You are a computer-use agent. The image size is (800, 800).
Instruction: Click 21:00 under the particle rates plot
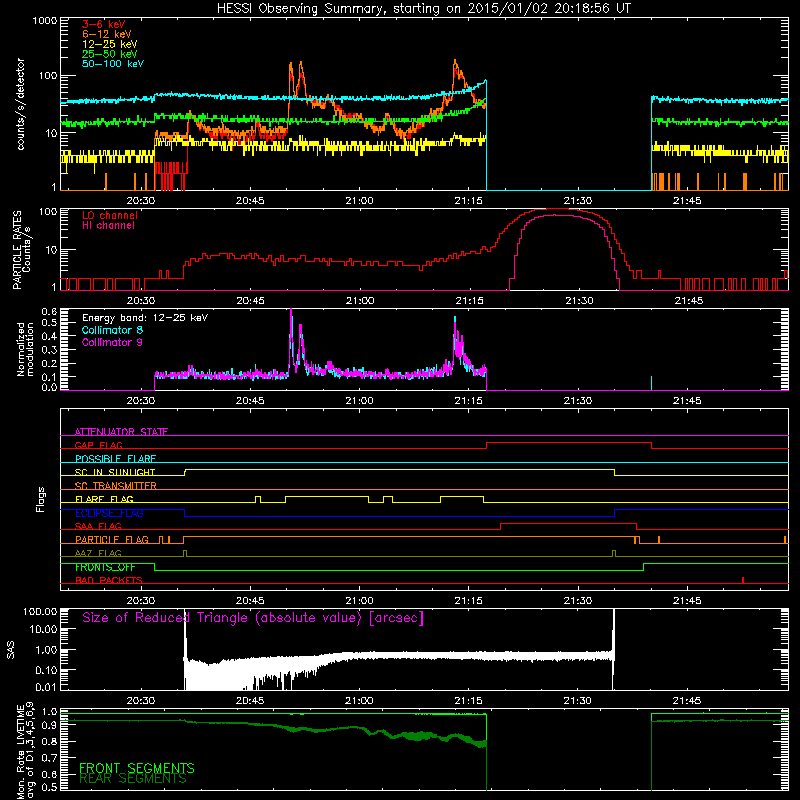[360, 301]
